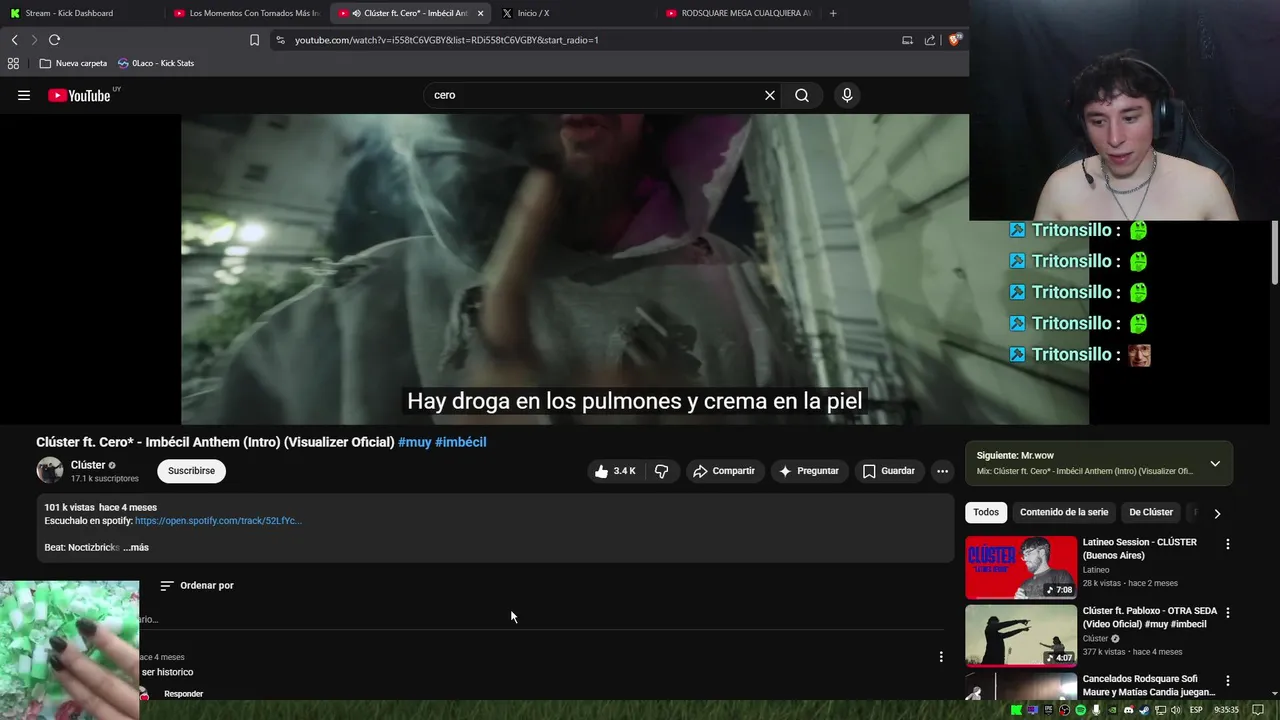Go to the YouTube home logo

(79, 95)
